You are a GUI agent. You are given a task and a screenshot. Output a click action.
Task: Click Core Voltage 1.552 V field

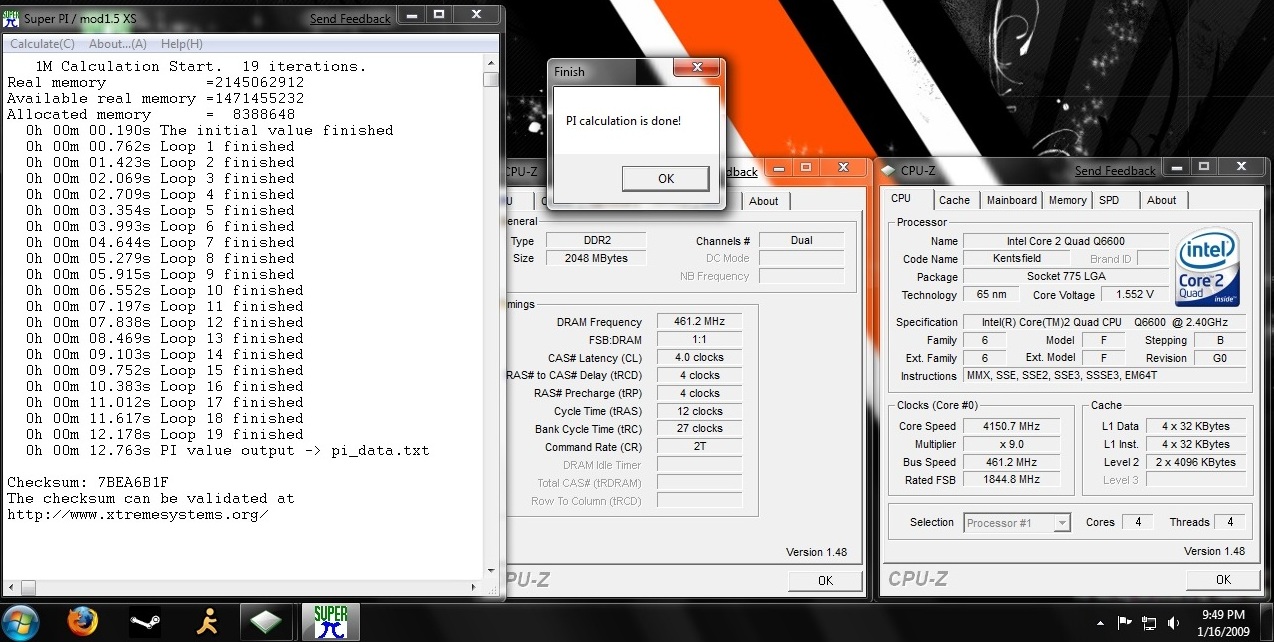pyautogui.click(x=1135, y=295)
